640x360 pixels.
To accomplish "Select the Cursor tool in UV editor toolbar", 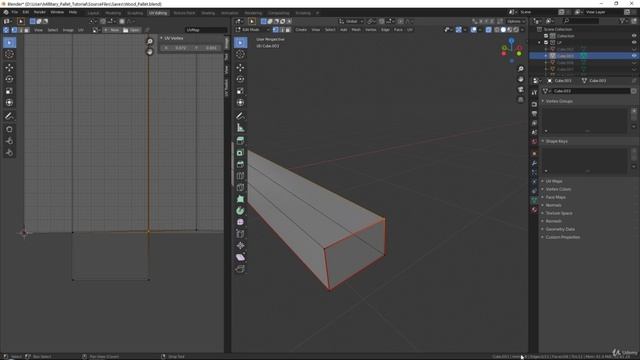I will point(9,54).
